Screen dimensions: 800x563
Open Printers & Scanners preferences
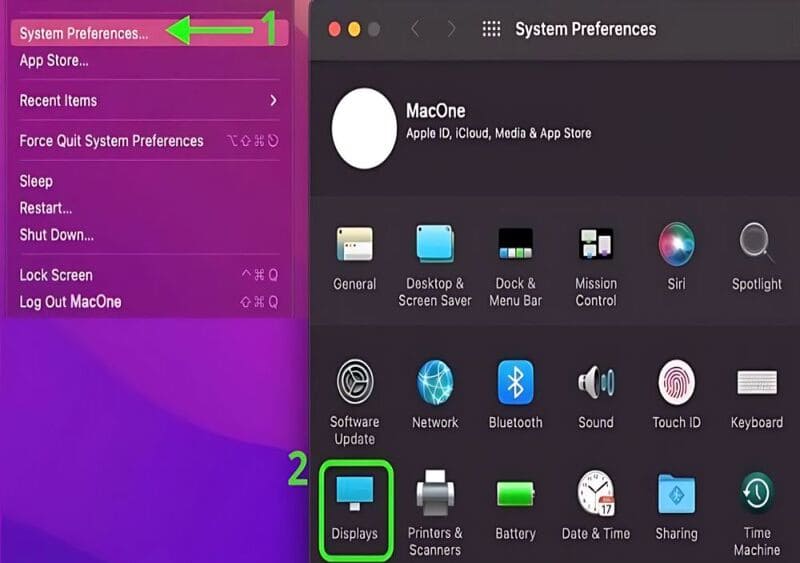(435, 513)
